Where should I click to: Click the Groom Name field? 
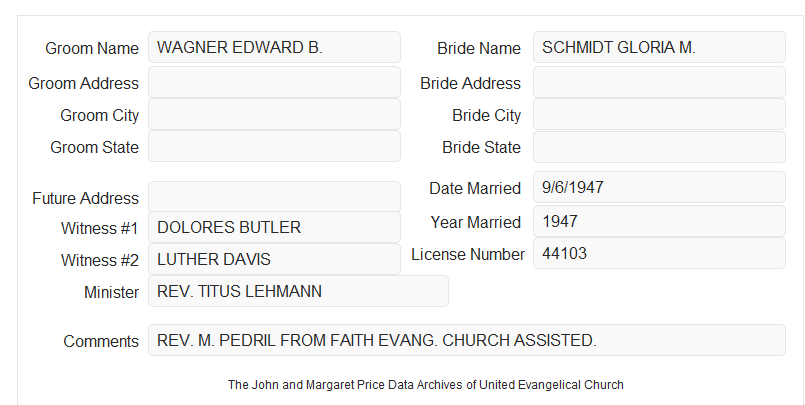click(x=274, y=47)
